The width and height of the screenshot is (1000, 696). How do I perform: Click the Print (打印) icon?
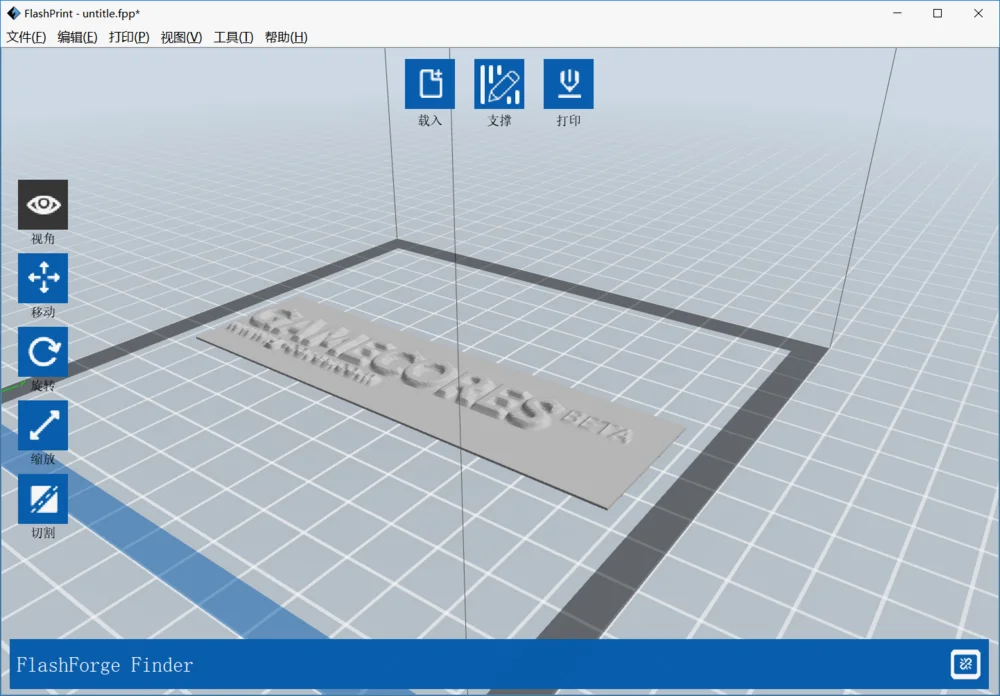tap(568, 84)
